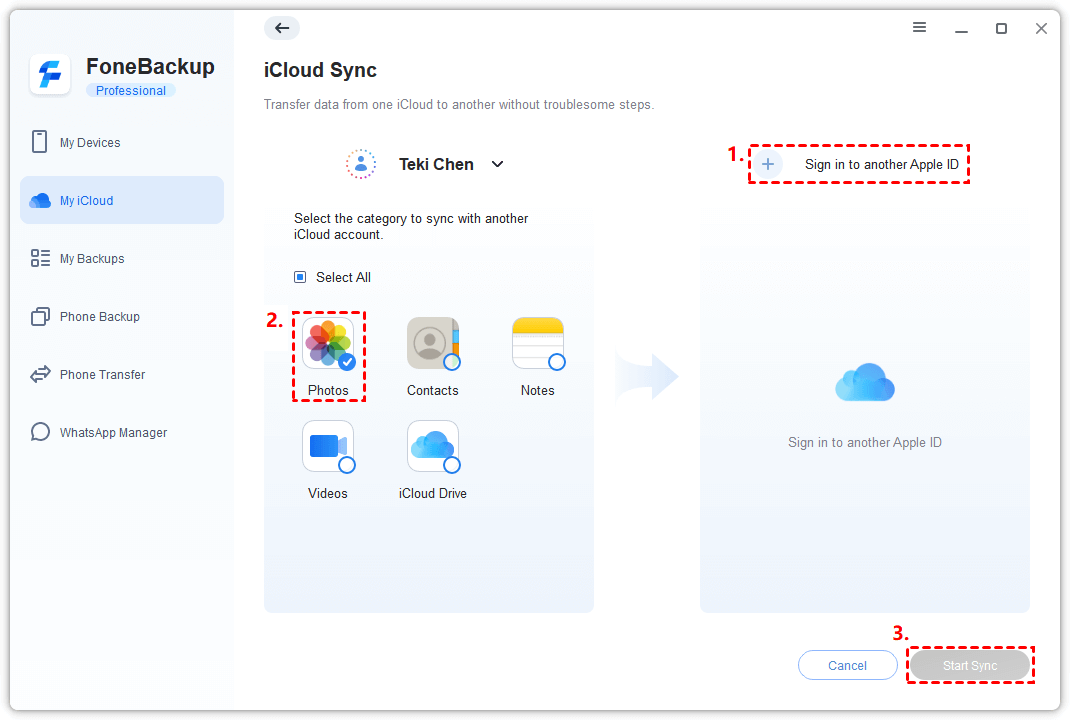
Task: Click the Teki Chen account avatar
Action: coord(360,164)
